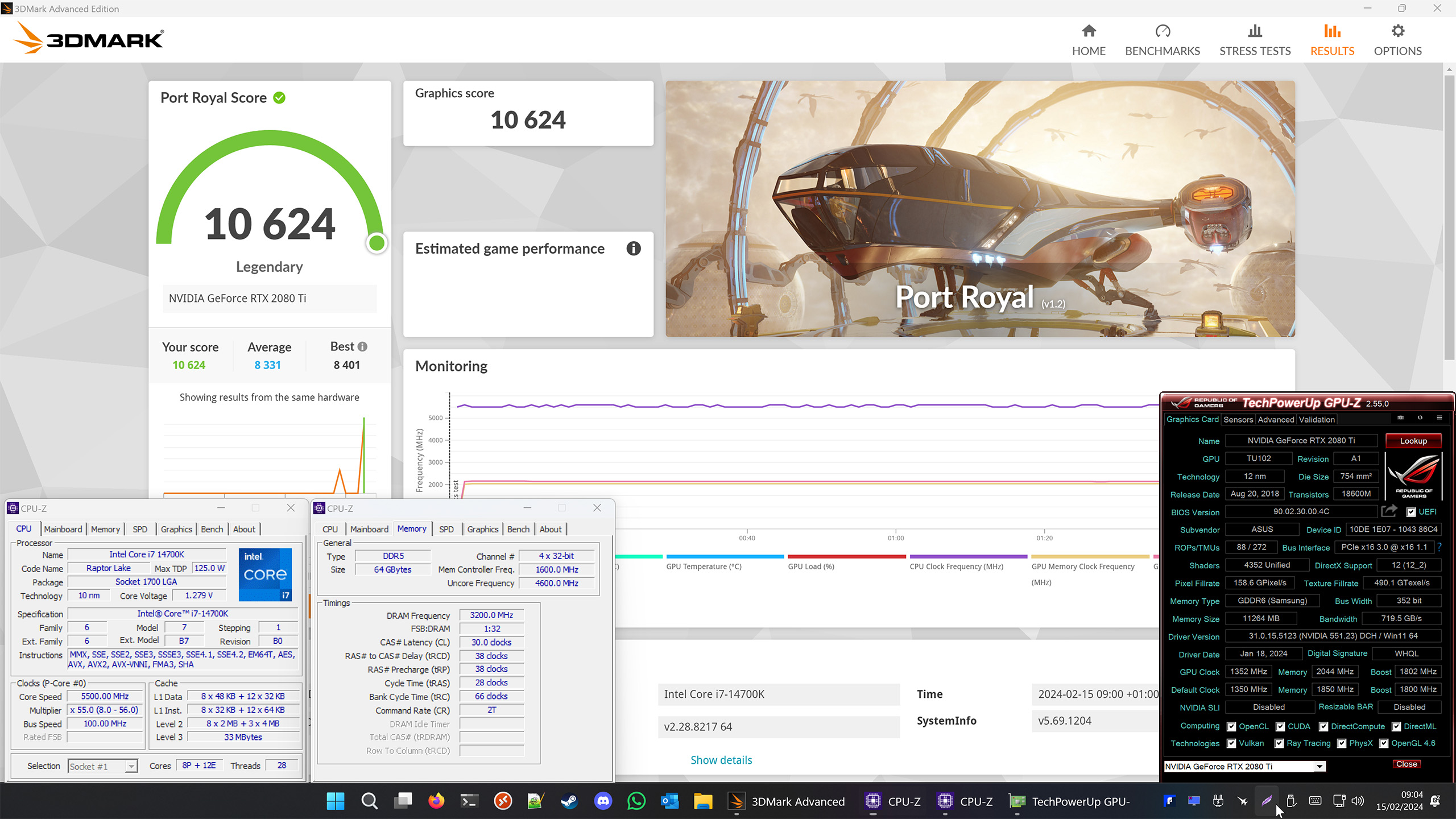
Task: Open Memory tab in left CPU-Z window
Action: coord(105,529)
